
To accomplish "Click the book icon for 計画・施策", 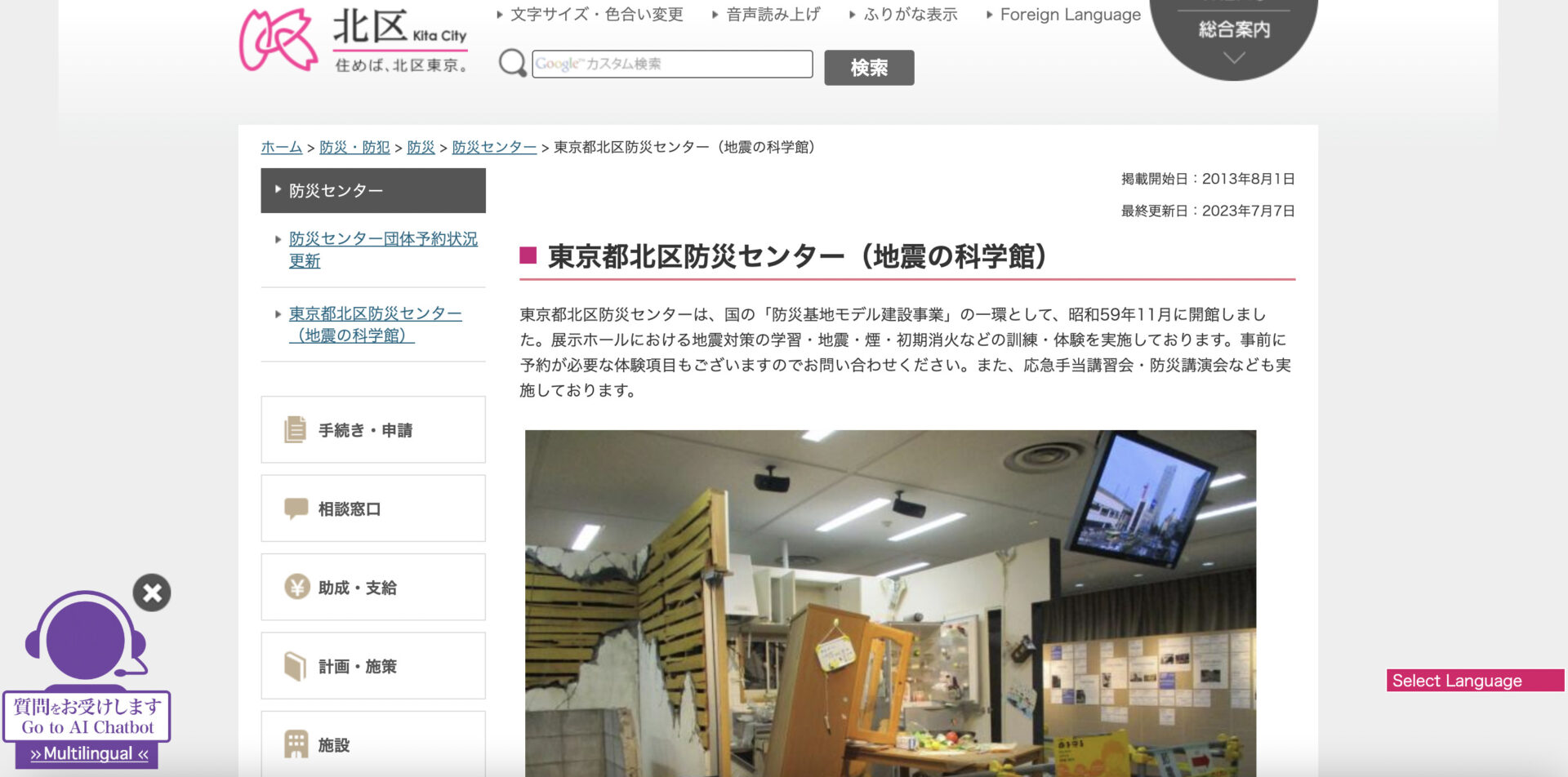I will 295,666.
